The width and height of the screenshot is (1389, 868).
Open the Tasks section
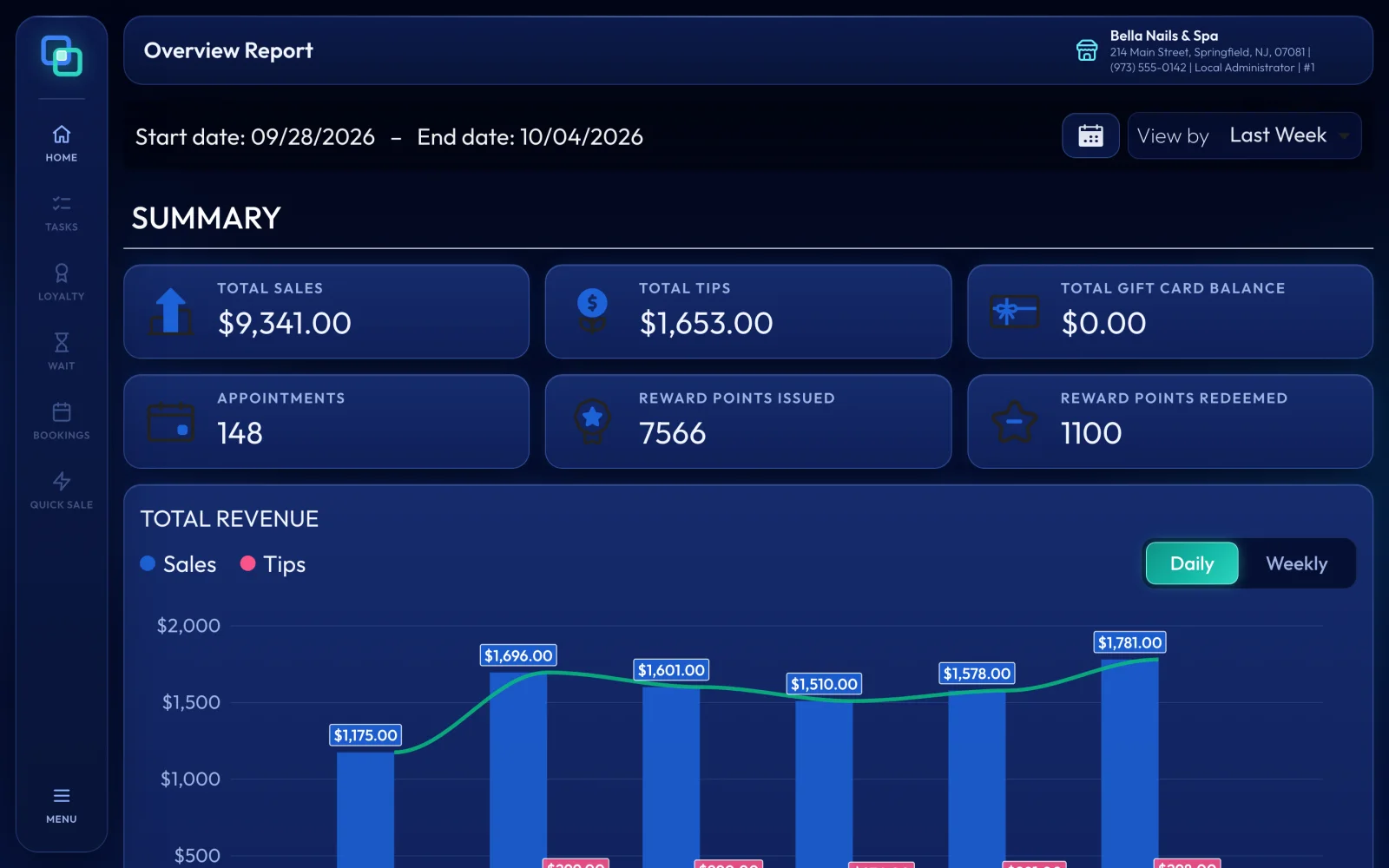pos(62,213)
